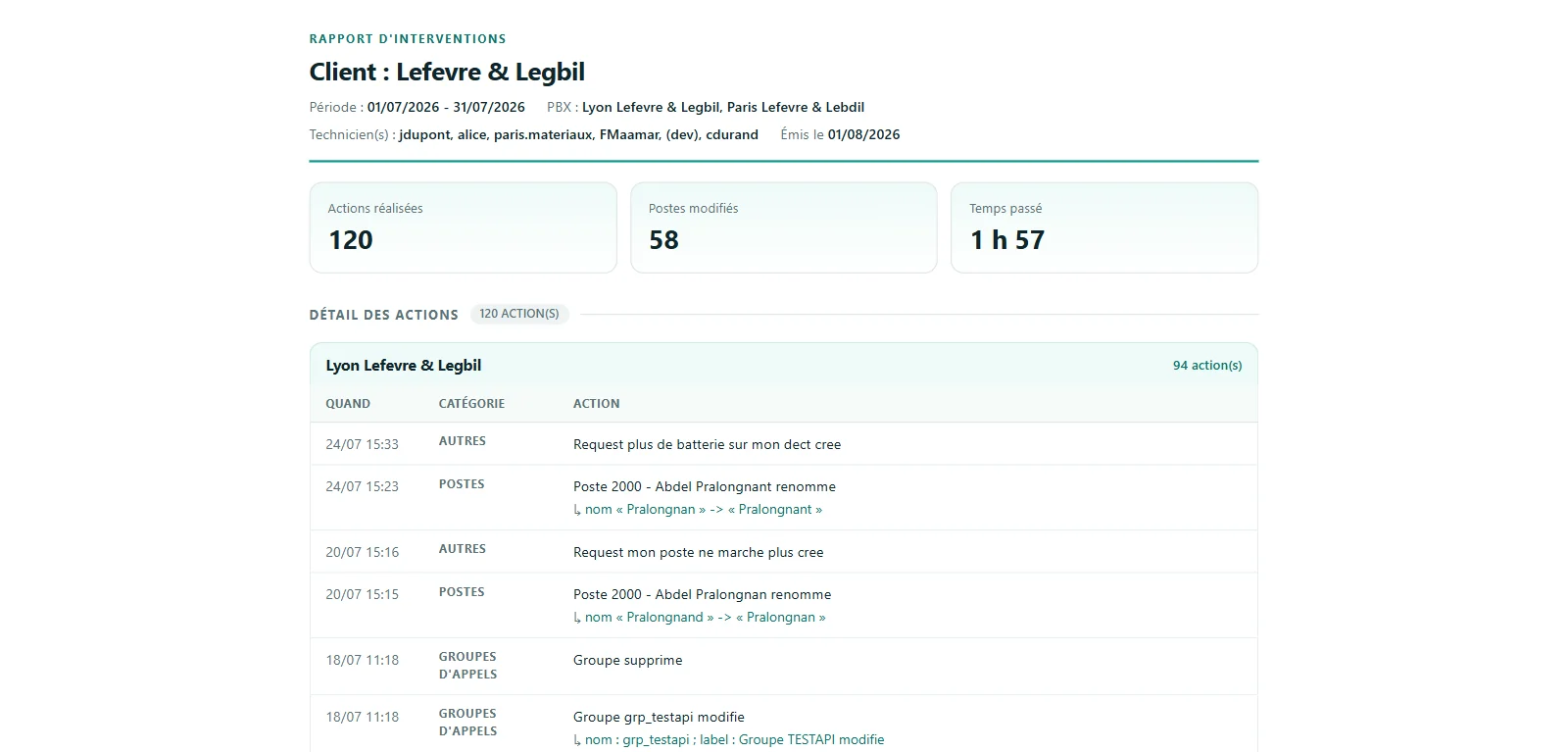Click 'GROUPES D'APPELS' beside 'Groupe supprime'
The image size is (1568, 752).
[x=468, y=666]
